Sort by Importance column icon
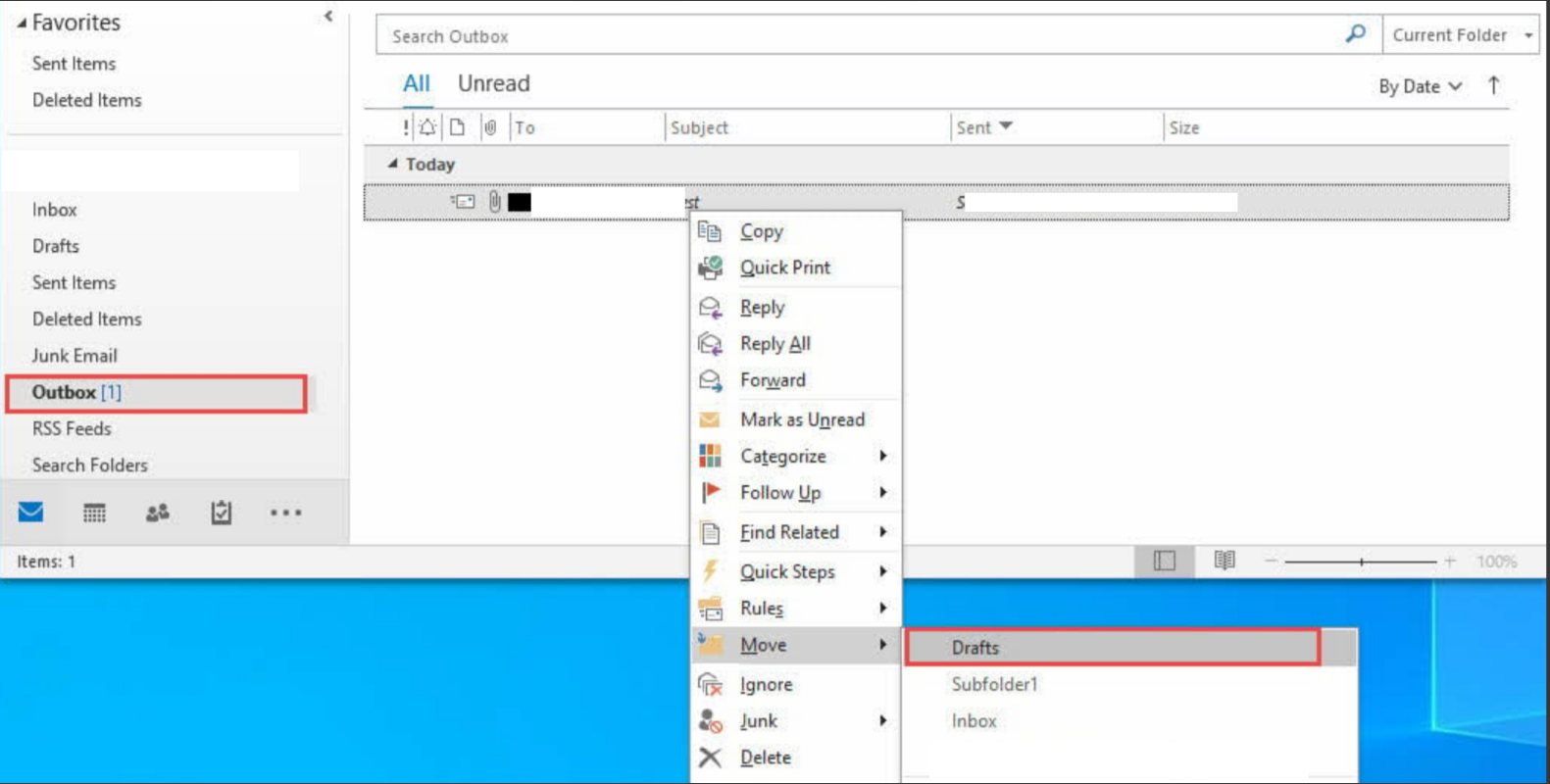 click(x=406, y=127)
